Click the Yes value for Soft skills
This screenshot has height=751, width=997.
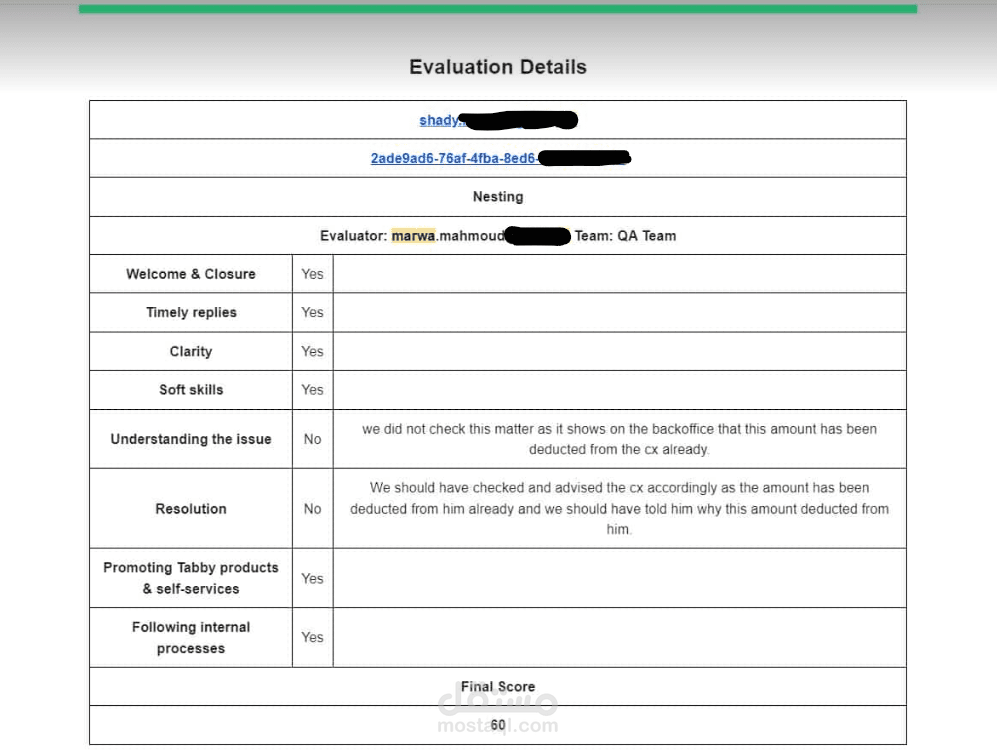(x=312, y=390)
